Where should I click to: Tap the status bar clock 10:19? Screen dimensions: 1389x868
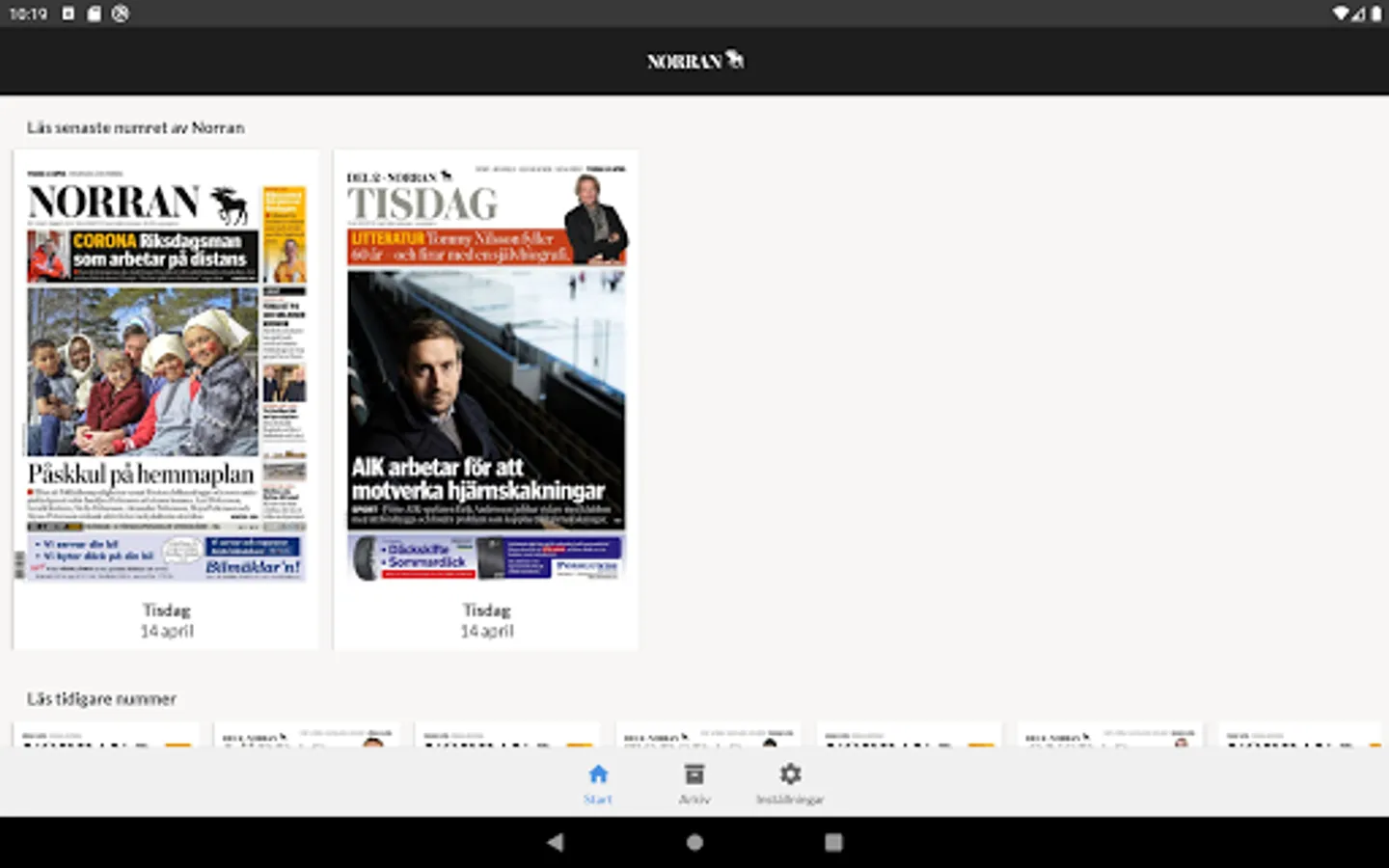point(28,14)
